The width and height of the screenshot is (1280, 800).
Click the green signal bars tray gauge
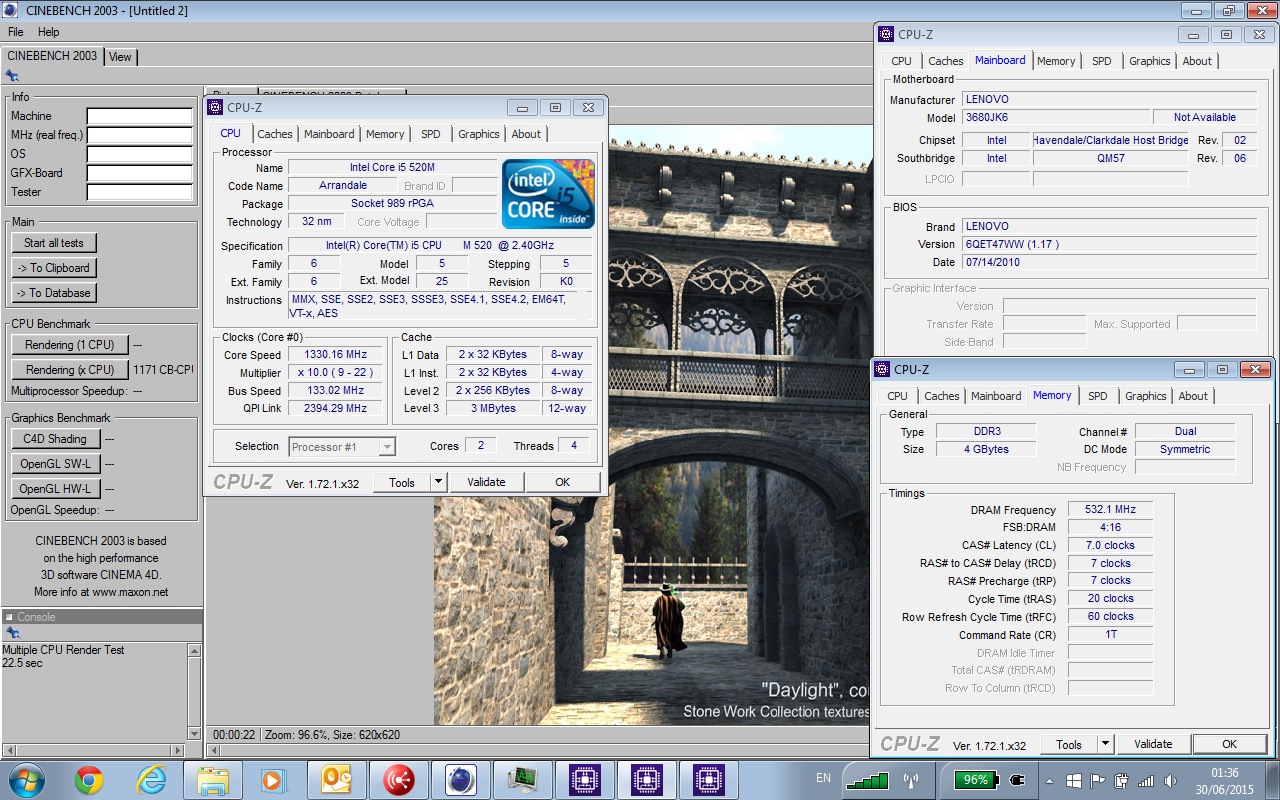[x=866, y=780]
